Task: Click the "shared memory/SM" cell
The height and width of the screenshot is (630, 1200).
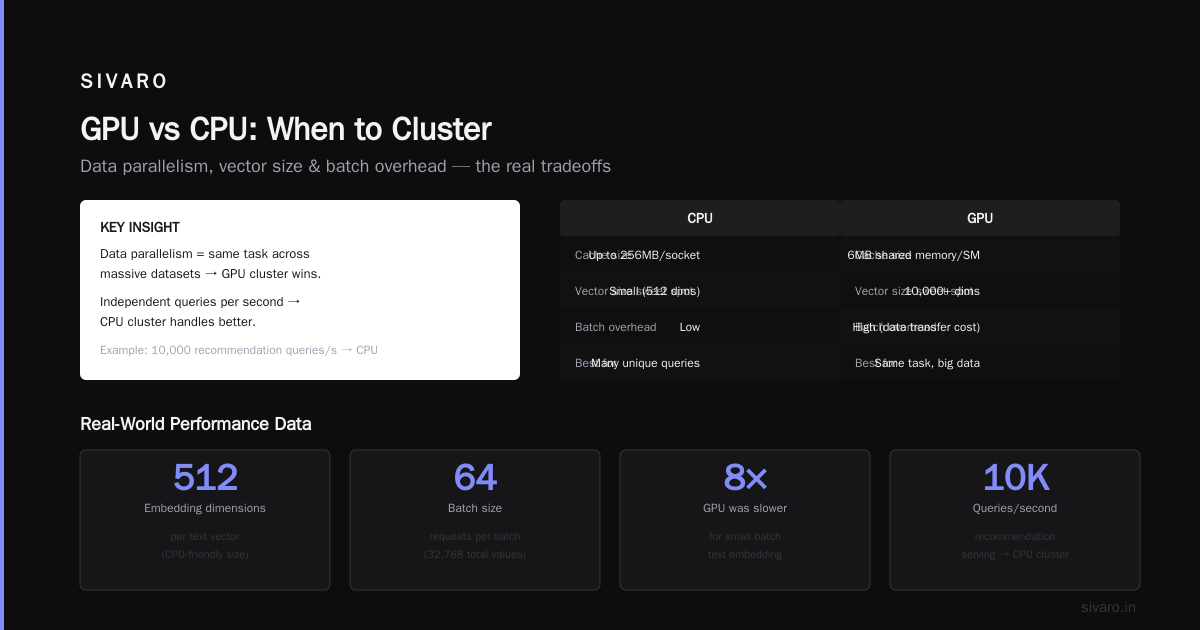Action: click(914, 255)
